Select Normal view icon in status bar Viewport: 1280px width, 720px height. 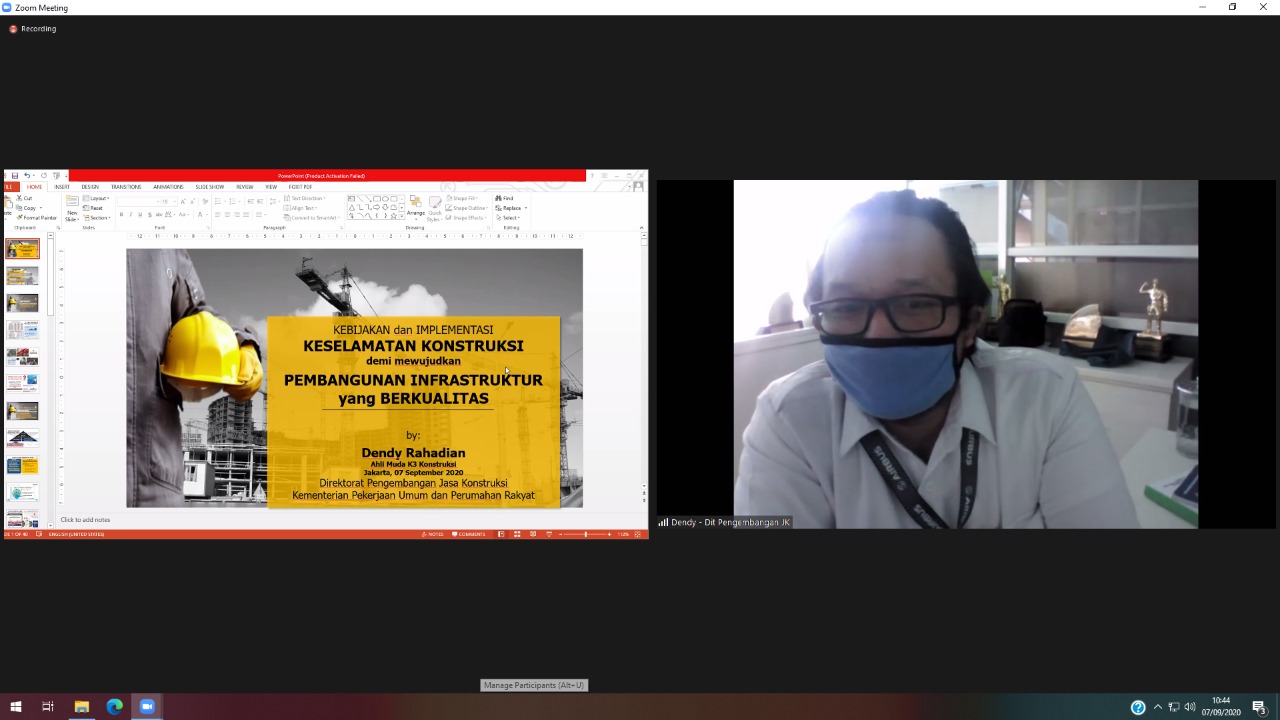click(501, 534)
